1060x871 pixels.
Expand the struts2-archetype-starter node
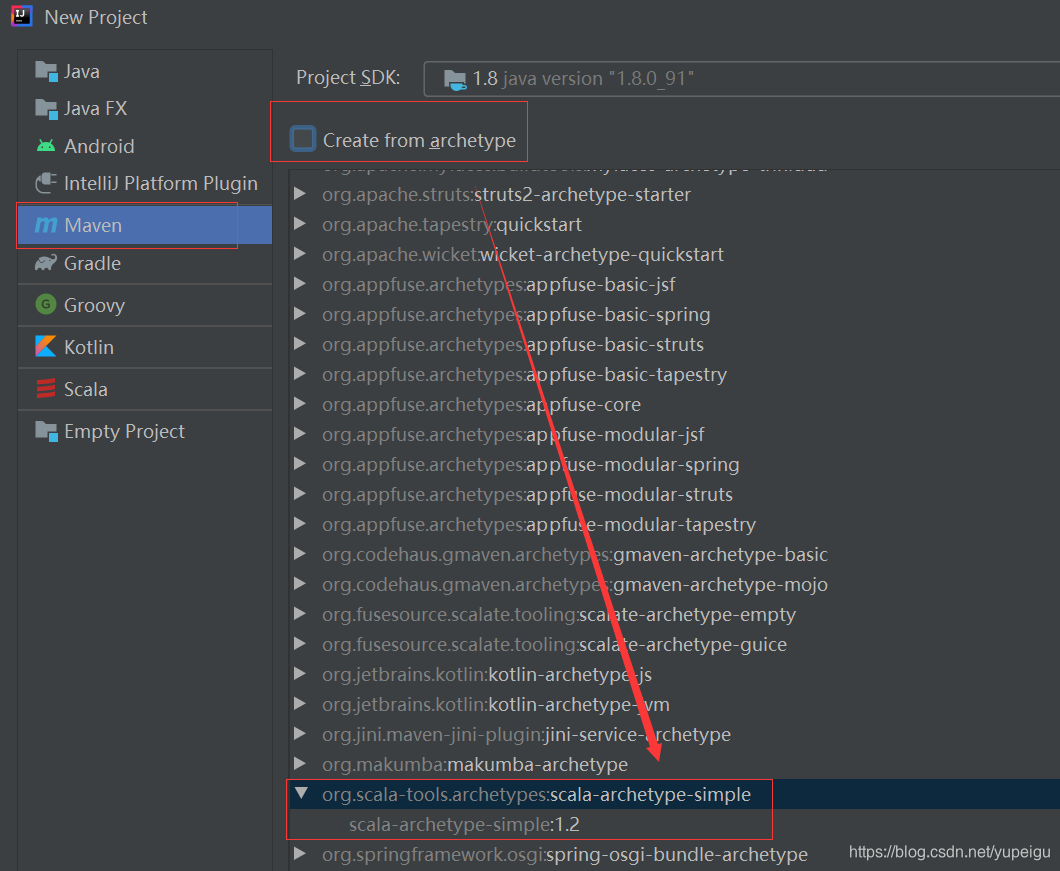click(300, 194)
